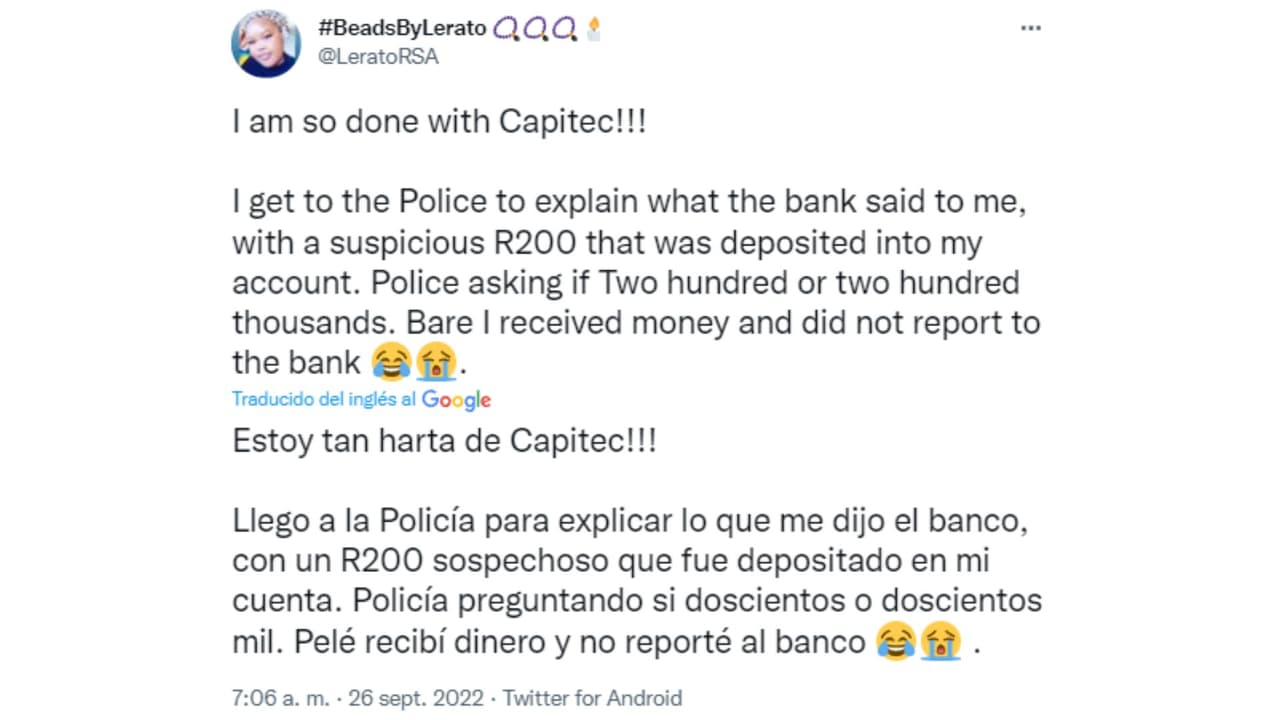Open the tweet options menu via the three dots
1280x720 pixels.
[1031, 28]
